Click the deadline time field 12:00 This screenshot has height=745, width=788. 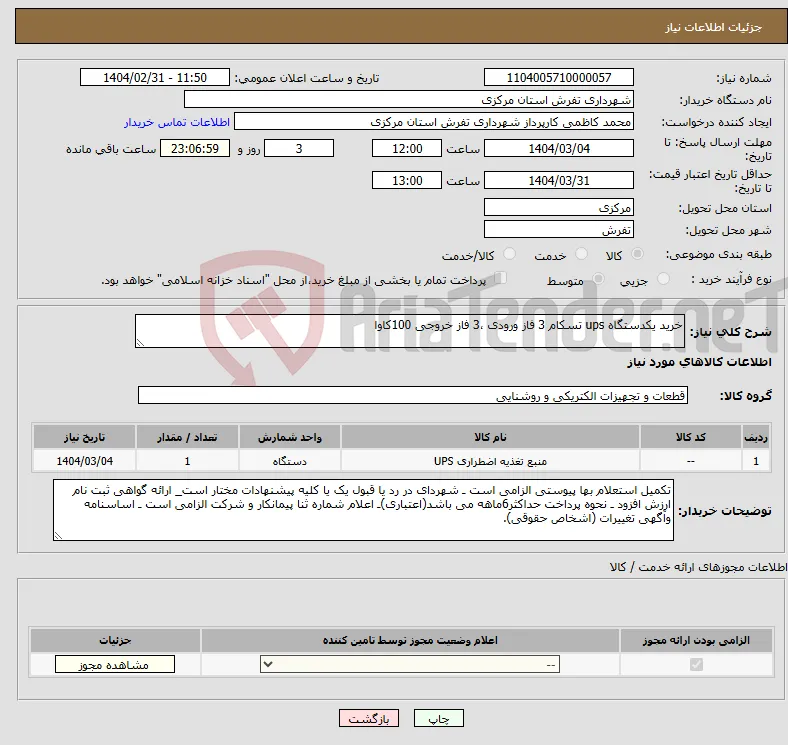[407, 148]
